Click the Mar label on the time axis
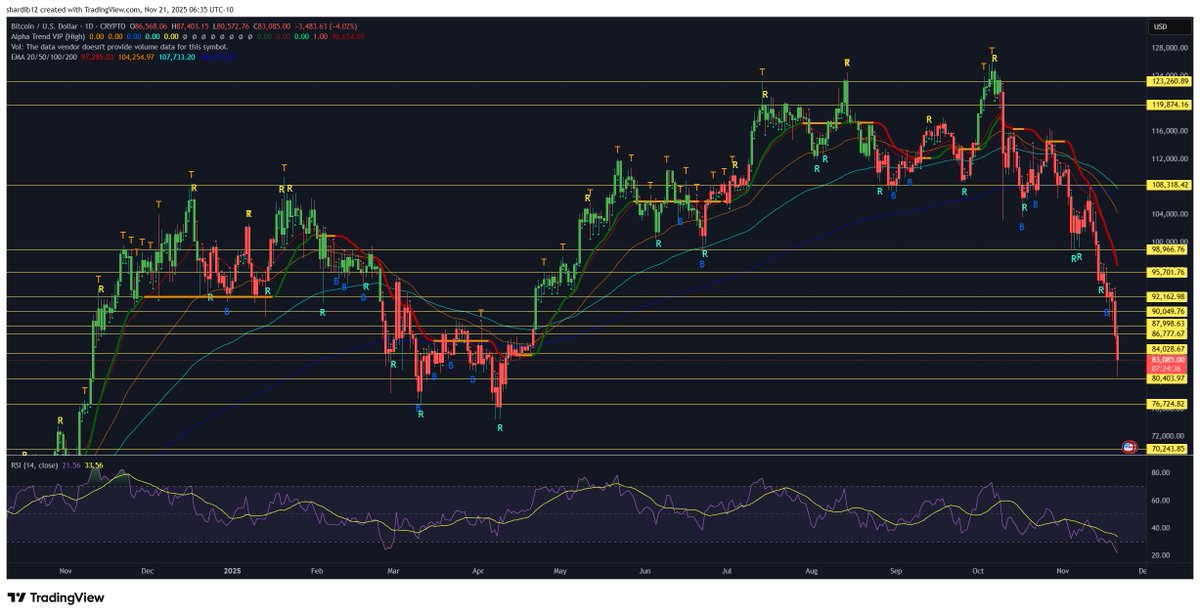This screenshot has height=616, width=1200. 393,572
